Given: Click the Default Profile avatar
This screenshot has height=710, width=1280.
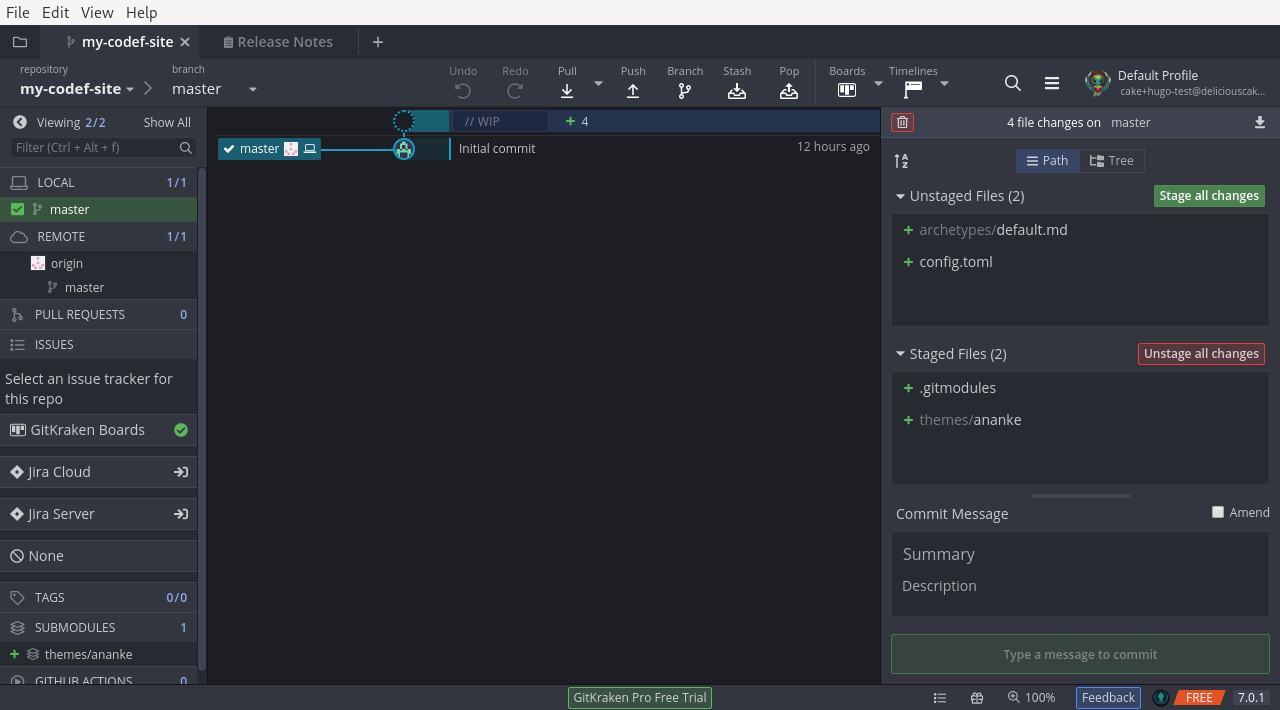Looking at the screenshot, I should 1098,83.
